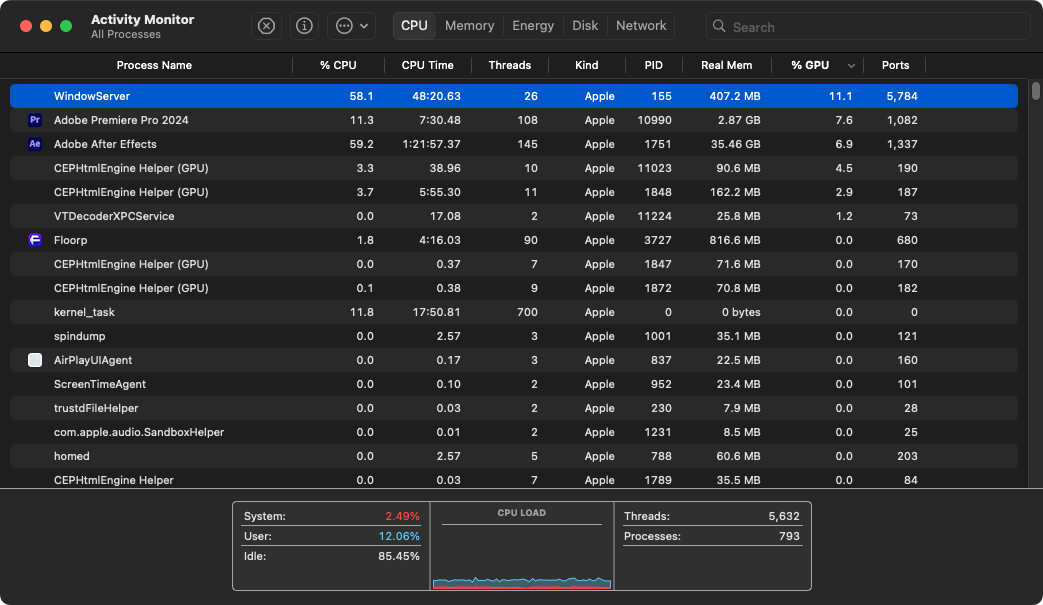The image size is (1043, 605).
Task: Sort by Kind column header
Action: pyautogui.click(x=587, y=65)
